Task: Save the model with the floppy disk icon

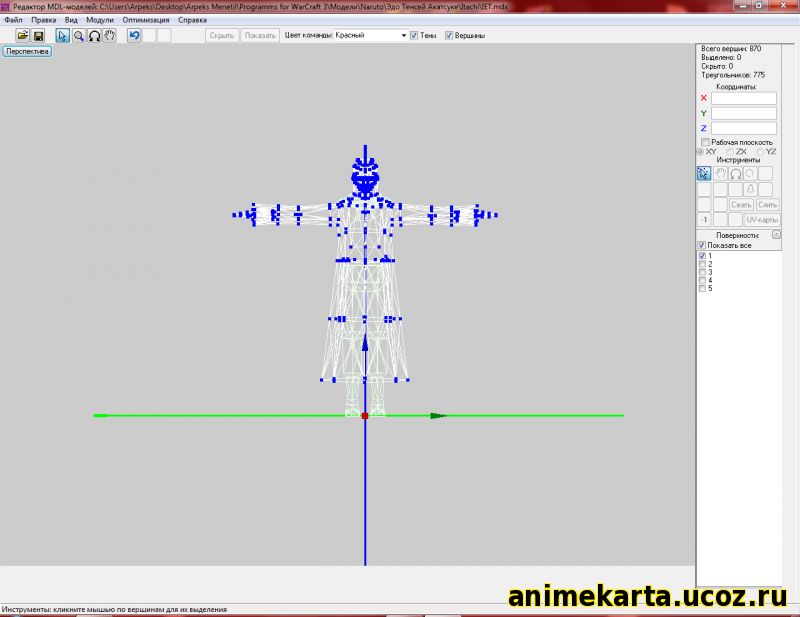Action: coord(38,35)
